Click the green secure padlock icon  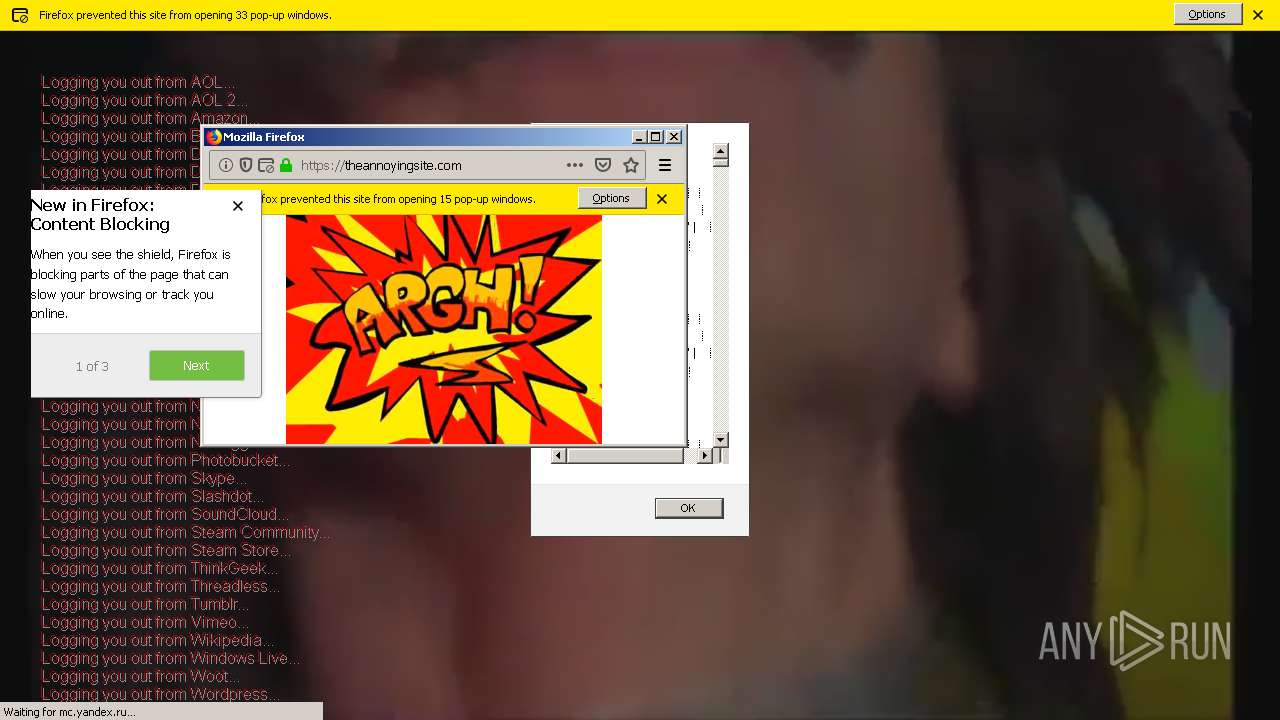286,165
